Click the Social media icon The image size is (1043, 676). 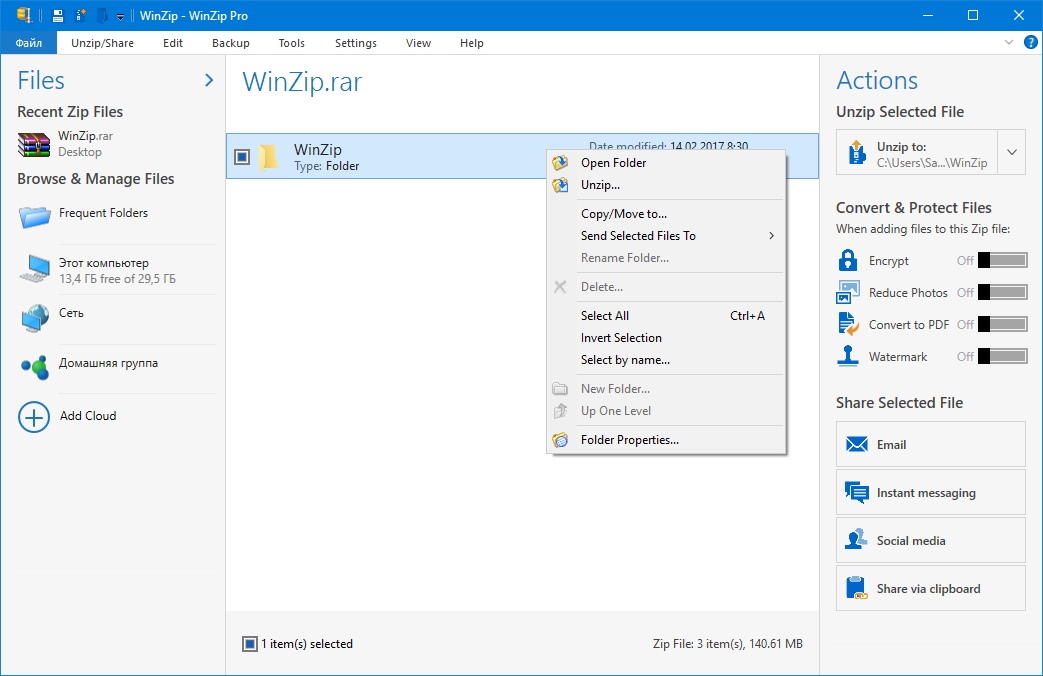(856, 540)
